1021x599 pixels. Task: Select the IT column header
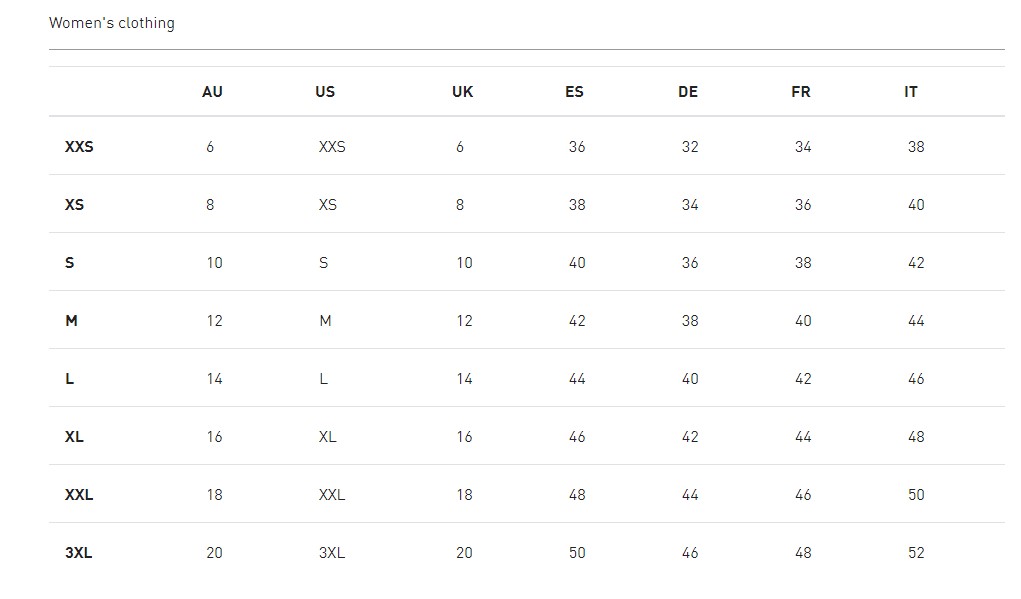[911, 92]
